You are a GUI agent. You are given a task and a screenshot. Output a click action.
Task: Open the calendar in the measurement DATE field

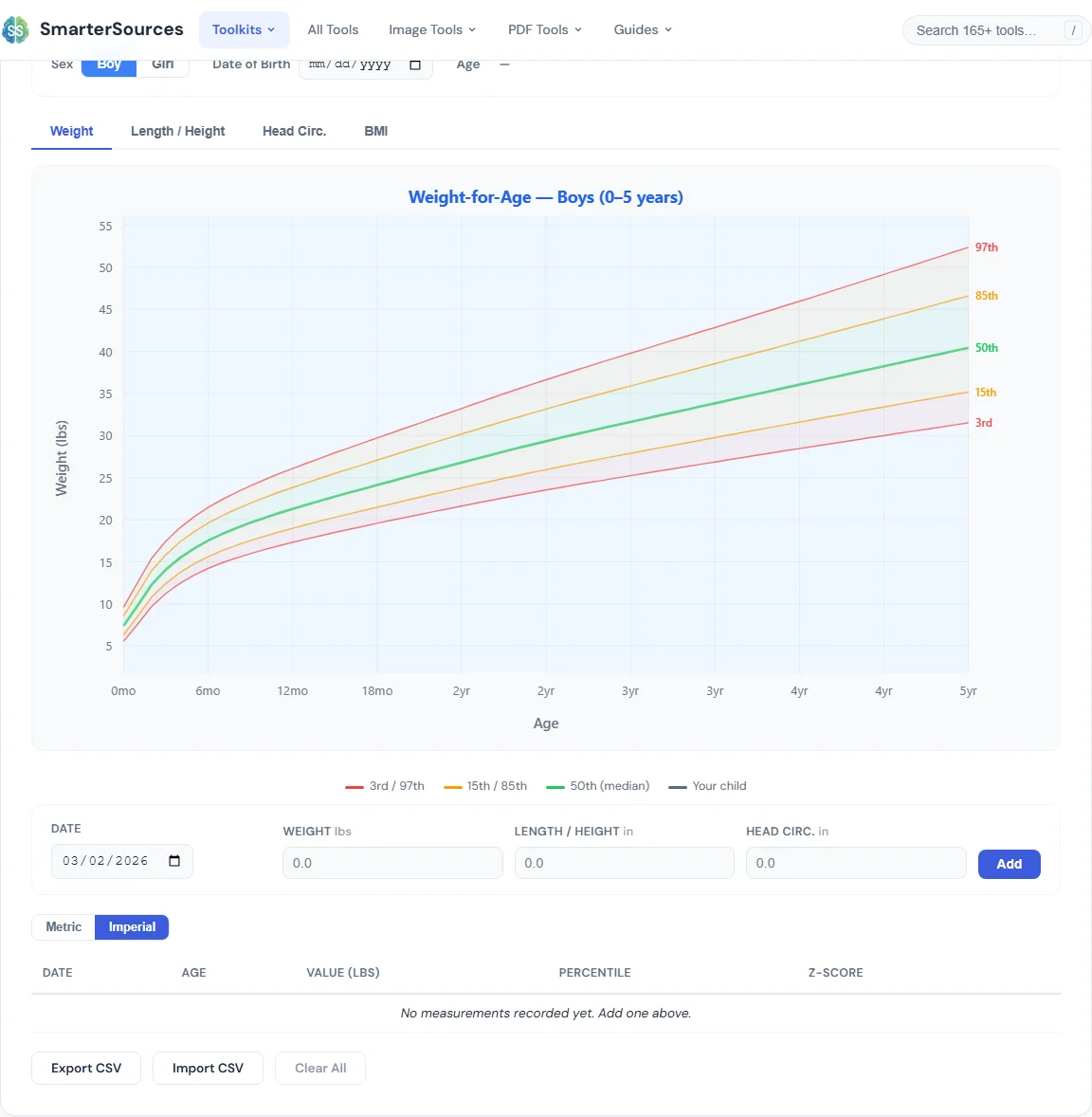174,861
